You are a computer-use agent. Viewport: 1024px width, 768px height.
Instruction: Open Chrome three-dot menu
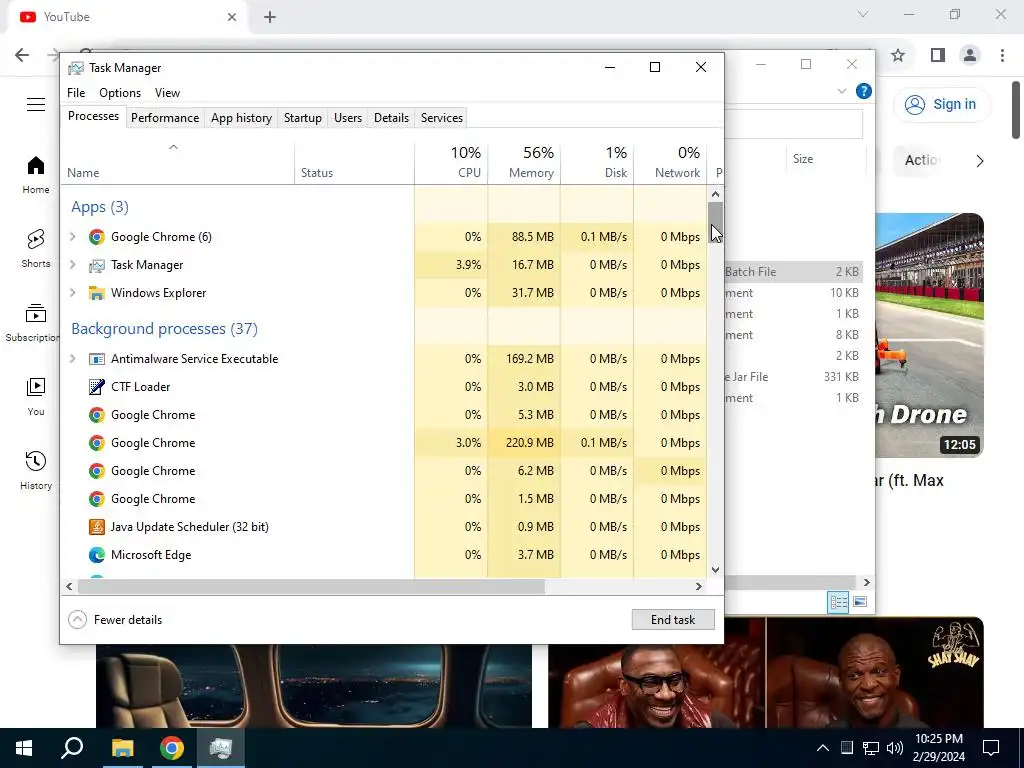[x=1002, y=56]
